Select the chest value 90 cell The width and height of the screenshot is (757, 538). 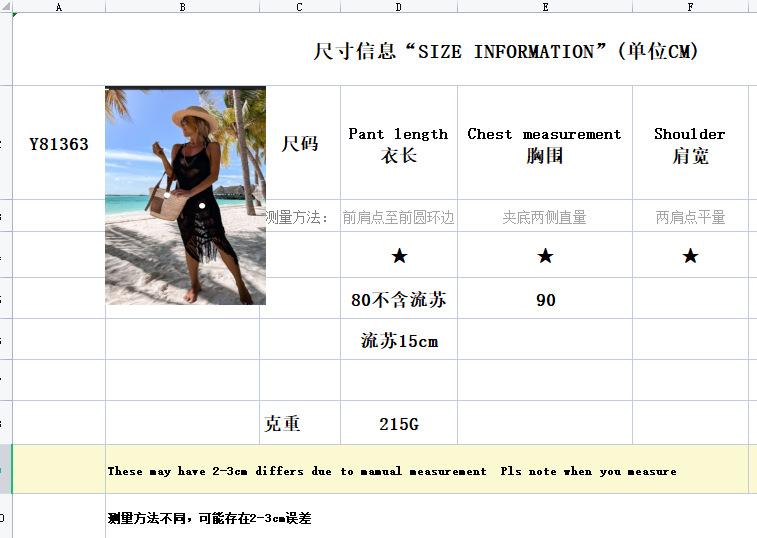click(545, 299)
